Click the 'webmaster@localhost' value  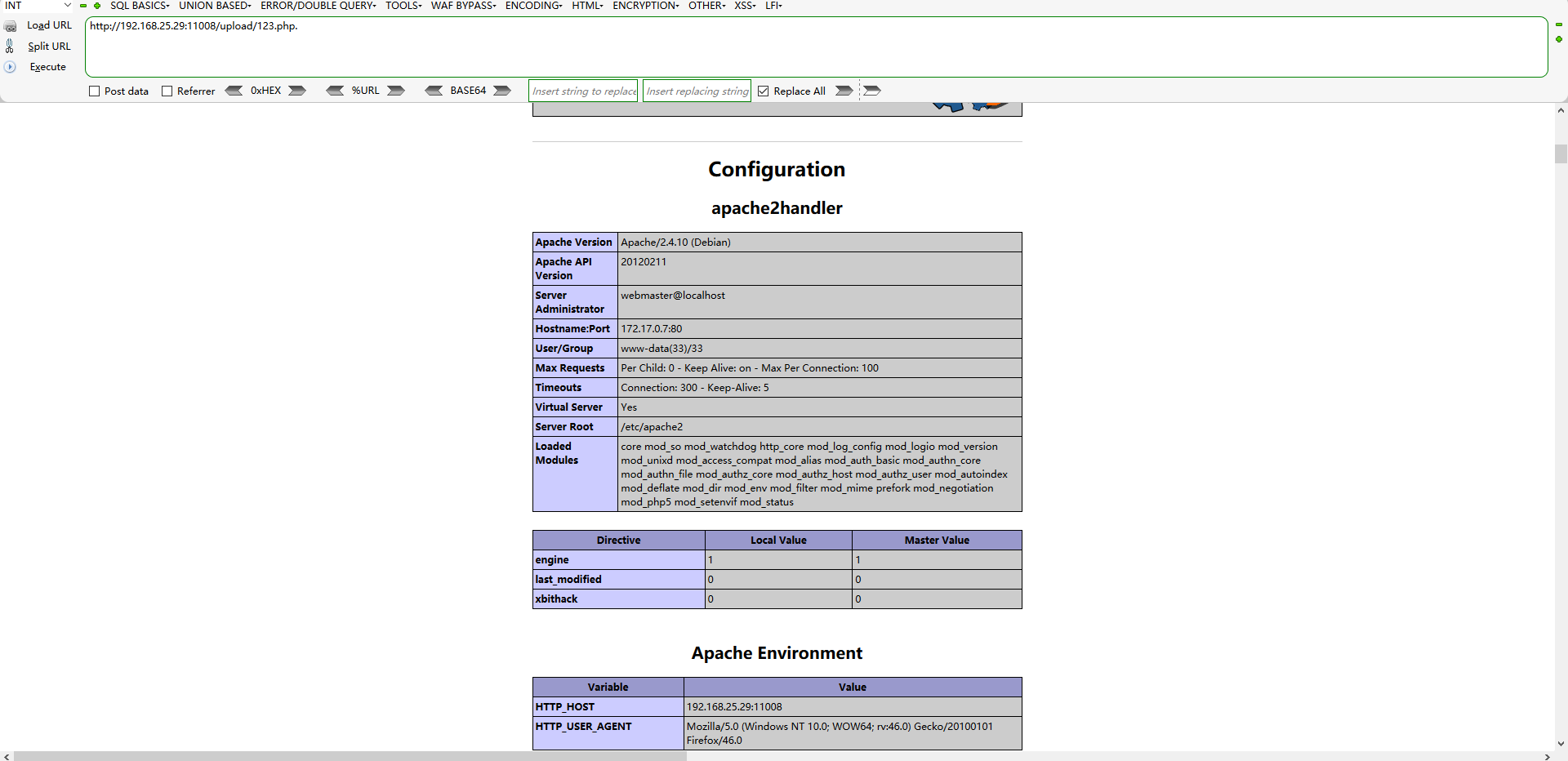673,296
